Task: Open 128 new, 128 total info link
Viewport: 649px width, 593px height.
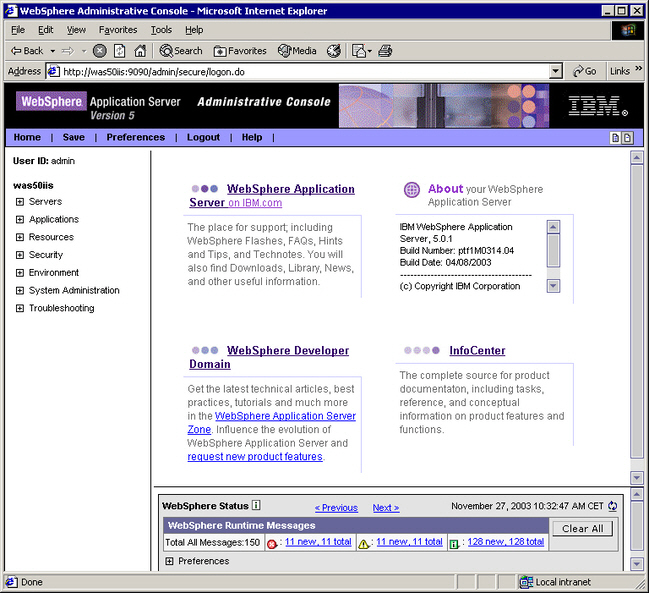Action: [x=505, y=542]
